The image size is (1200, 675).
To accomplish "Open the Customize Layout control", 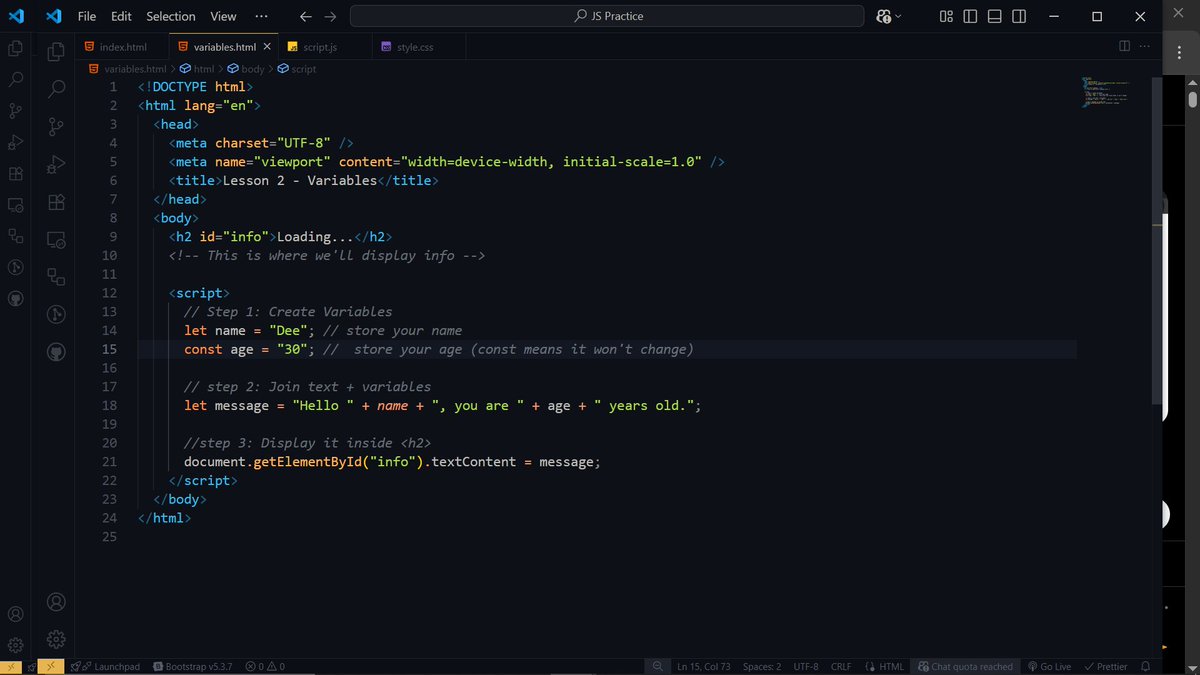I will point(946,16).
